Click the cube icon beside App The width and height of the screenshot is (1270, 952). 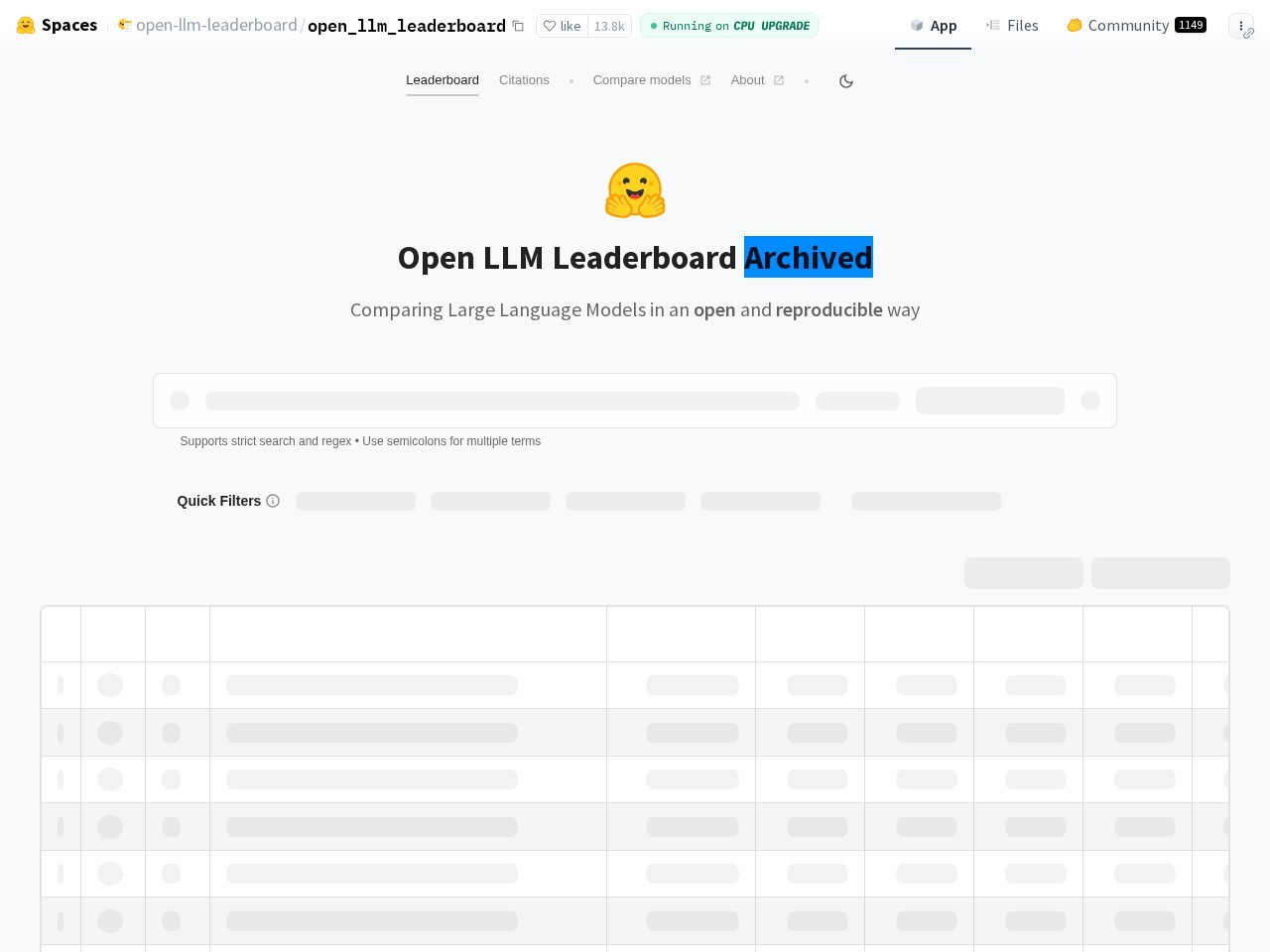pos(916,25)
